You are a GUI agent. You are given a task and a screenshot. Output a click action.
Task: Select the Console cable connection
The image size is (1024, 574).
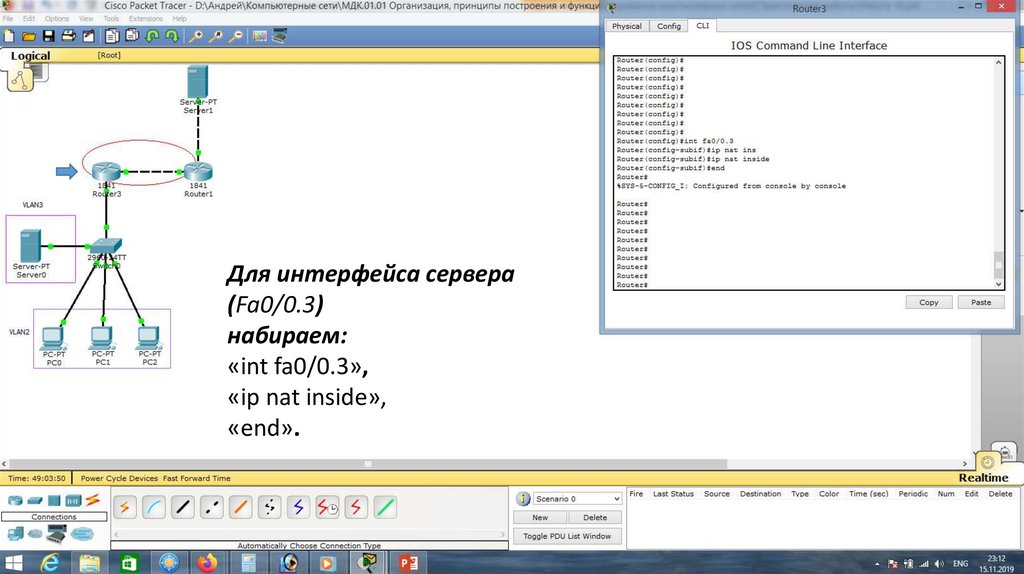coord(153,507)
